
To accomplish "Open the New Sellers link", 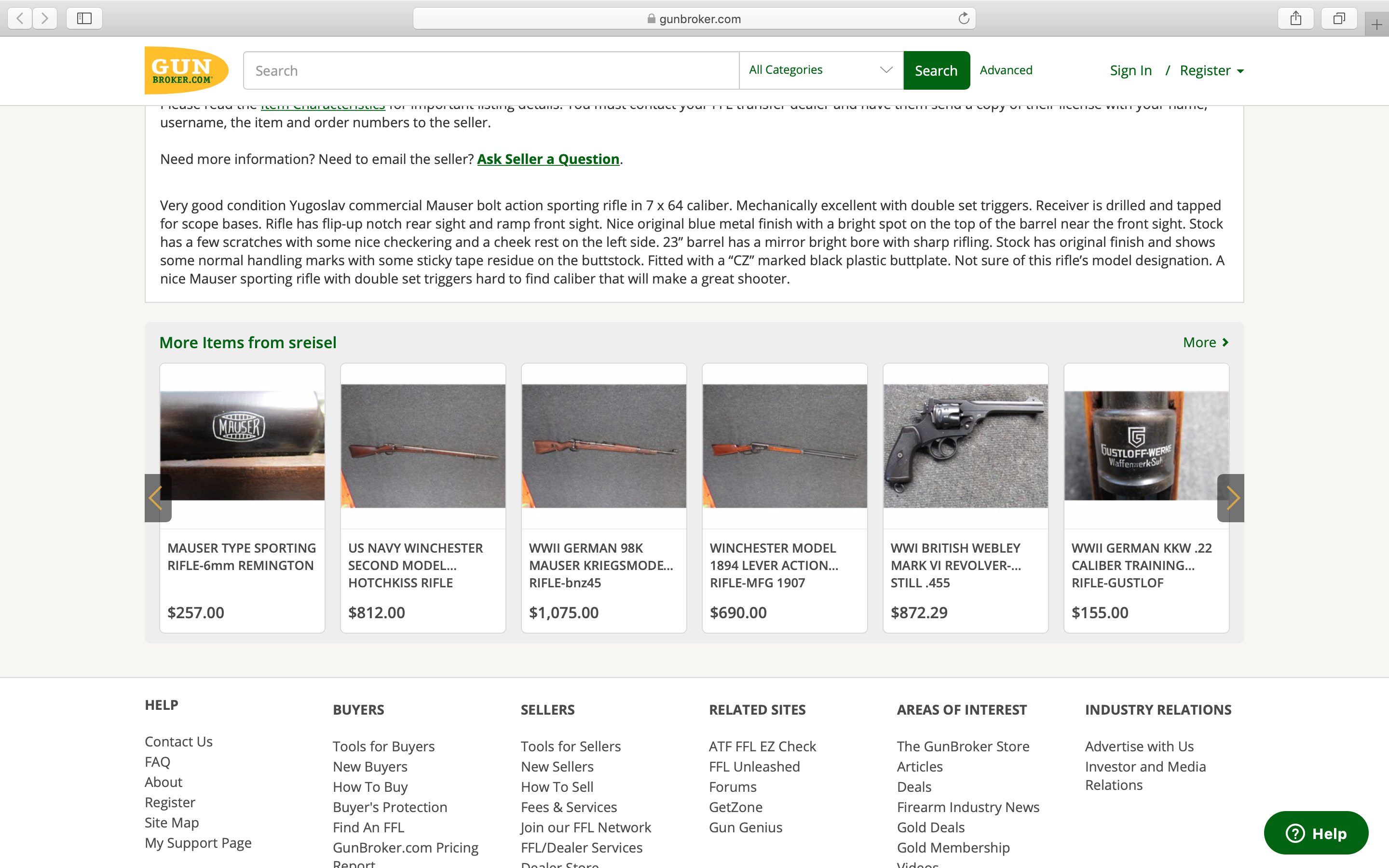I will point(557,766).
